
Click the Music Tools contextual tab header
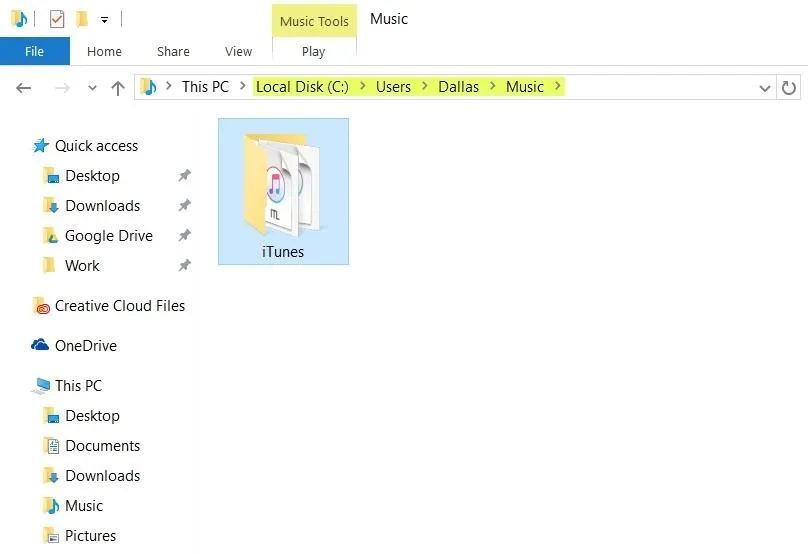pos(314,21)
